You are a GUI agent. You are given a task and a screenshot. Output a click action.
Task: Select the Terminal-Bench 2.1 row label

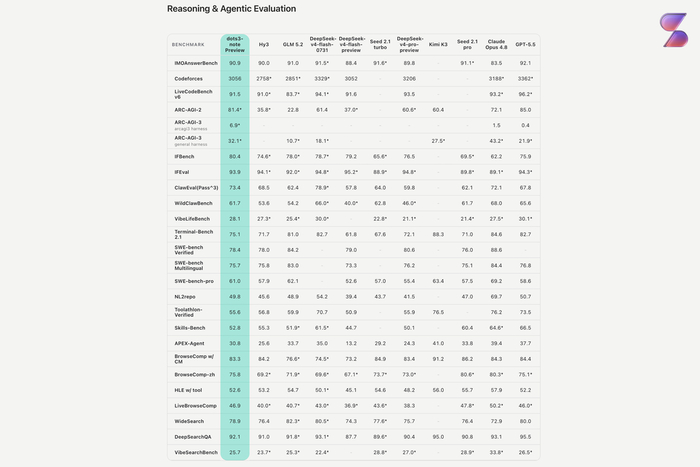click(194, 234)
